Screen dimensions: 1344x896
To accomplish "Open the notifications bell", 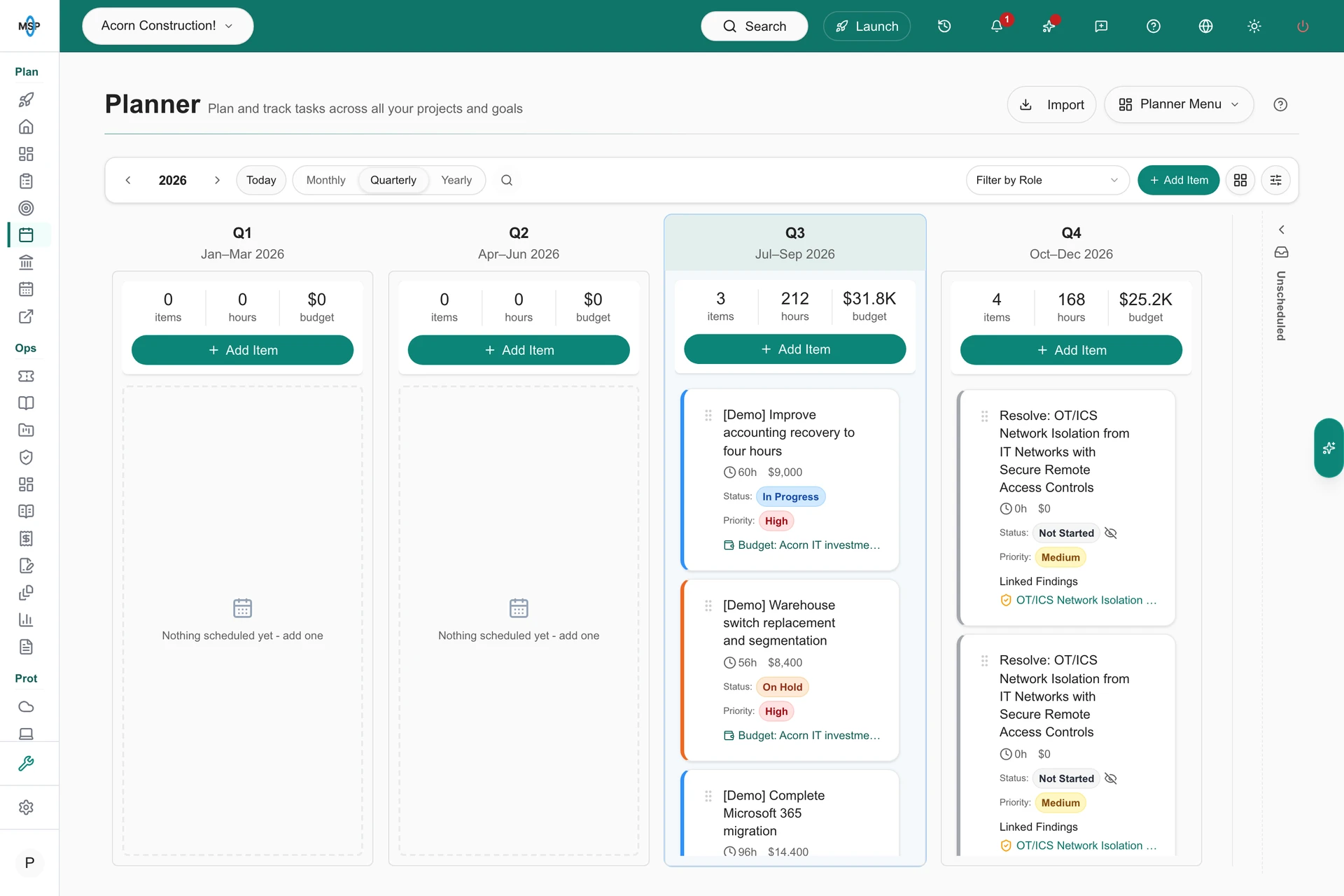I will 996,26.
